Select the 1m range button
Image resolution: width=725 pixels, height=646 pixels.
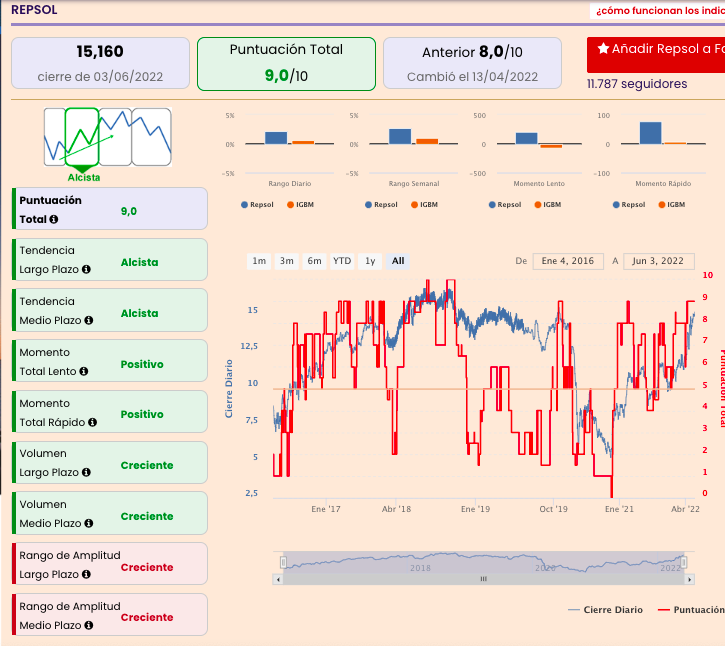[259, 261]
